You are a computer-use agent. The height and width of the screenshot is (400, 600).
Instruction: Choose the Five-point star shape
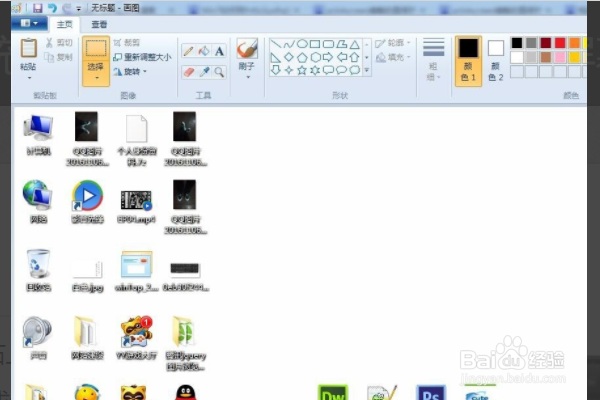coord(302,70)
